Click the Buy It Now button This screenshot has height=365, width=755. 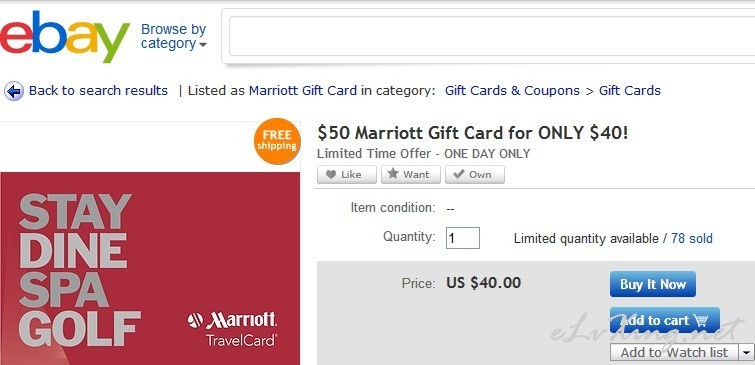pos(652,284)
